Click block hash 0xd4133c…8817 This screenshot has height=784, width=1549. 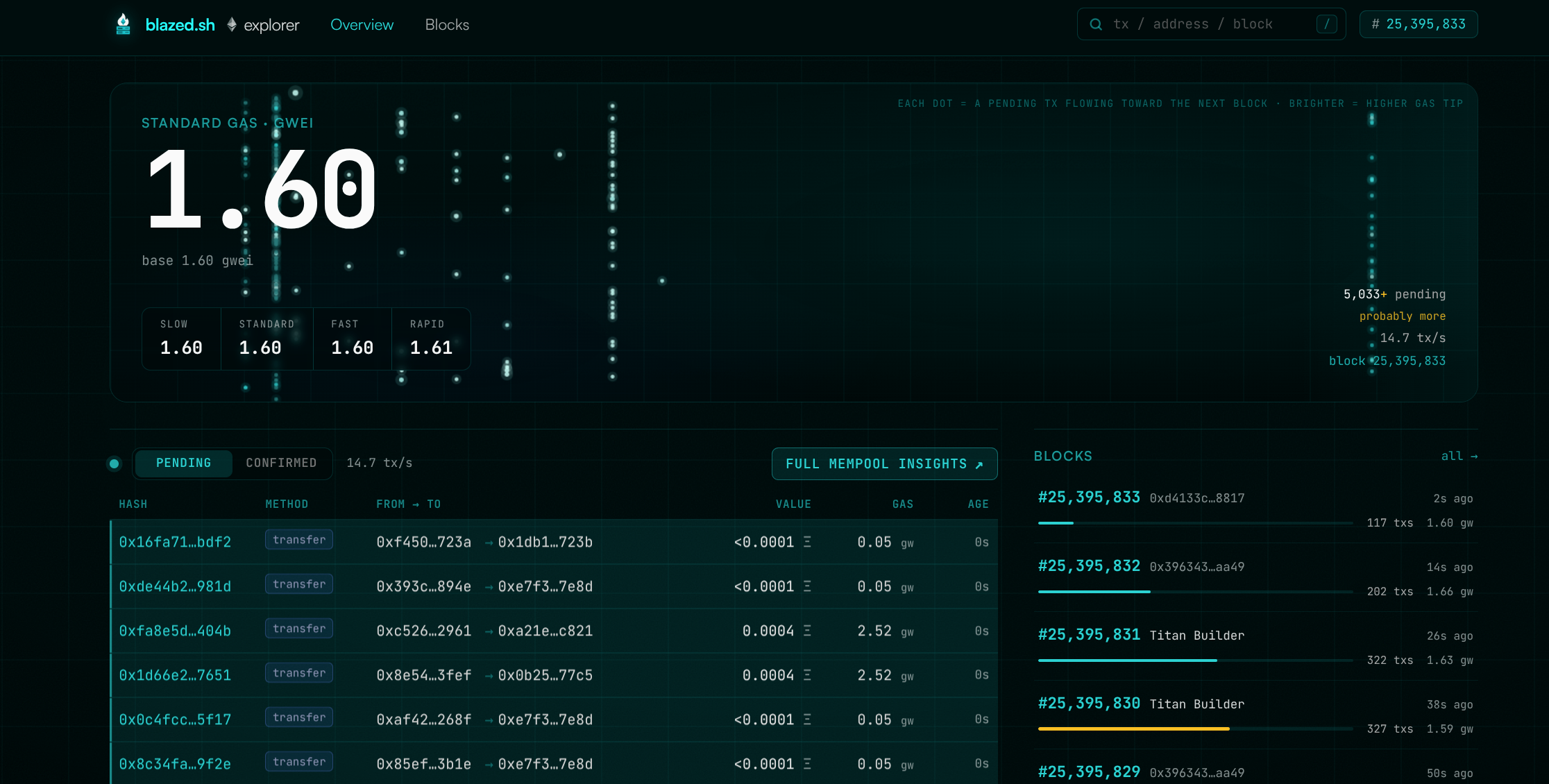tap(1197, 498)
